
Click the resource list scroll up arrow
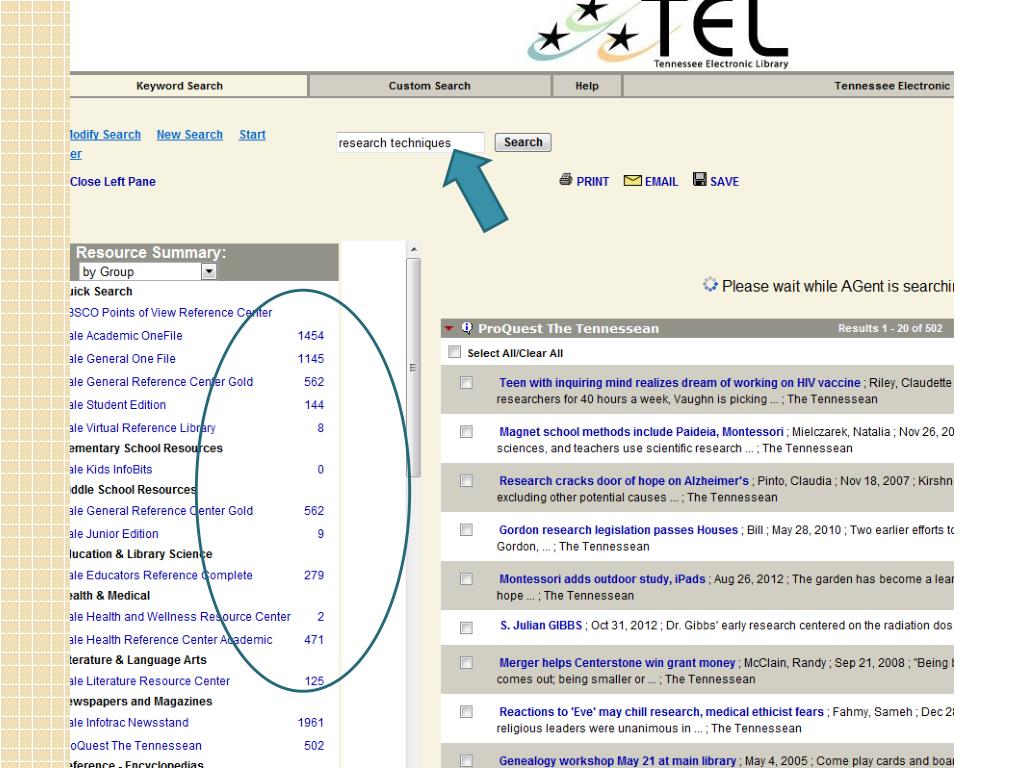tap(413, 249)
